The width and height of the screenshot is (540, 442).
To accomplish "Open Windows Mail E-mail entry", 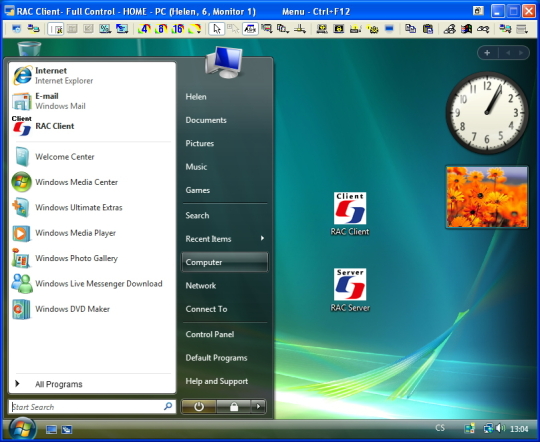I will [x=92, y=101].
